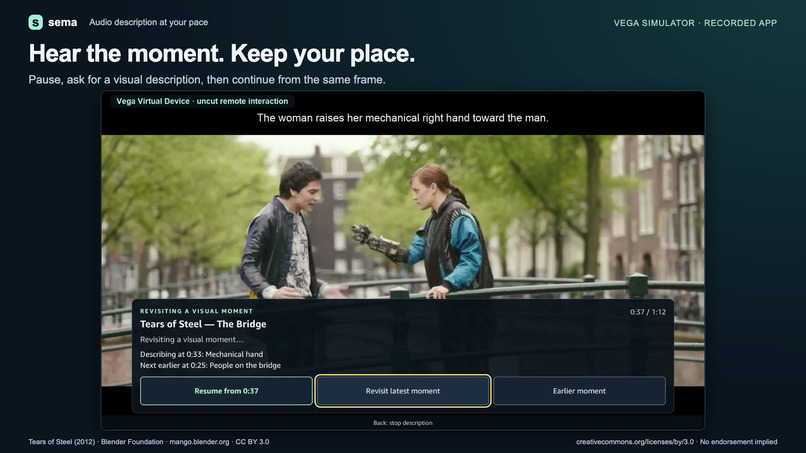Select the Earlier moment button
Image resolution: width=806 pixels, height=453 pixels.
579,391
